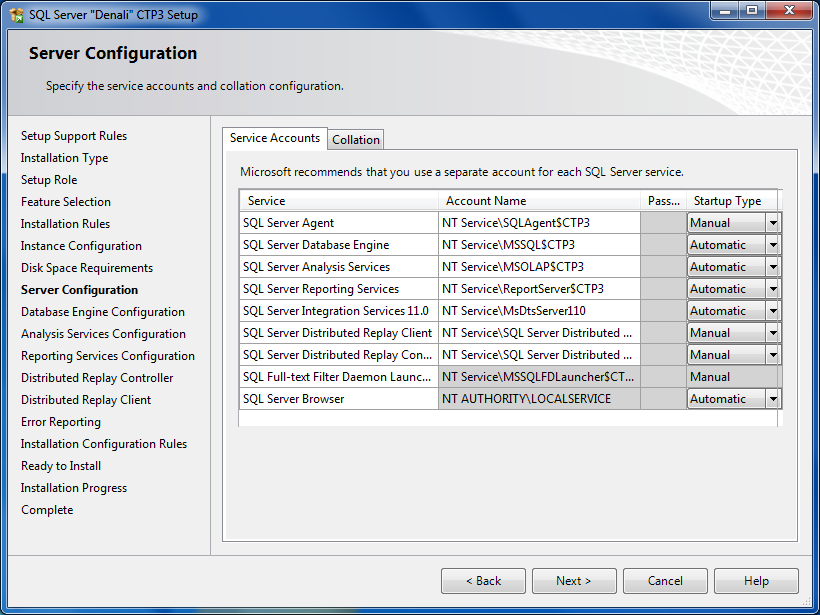The height and width of the screenshot is (615, 820).
Task: Click Reporting Services Configuration step in sidebar
Action: [108, 356]
